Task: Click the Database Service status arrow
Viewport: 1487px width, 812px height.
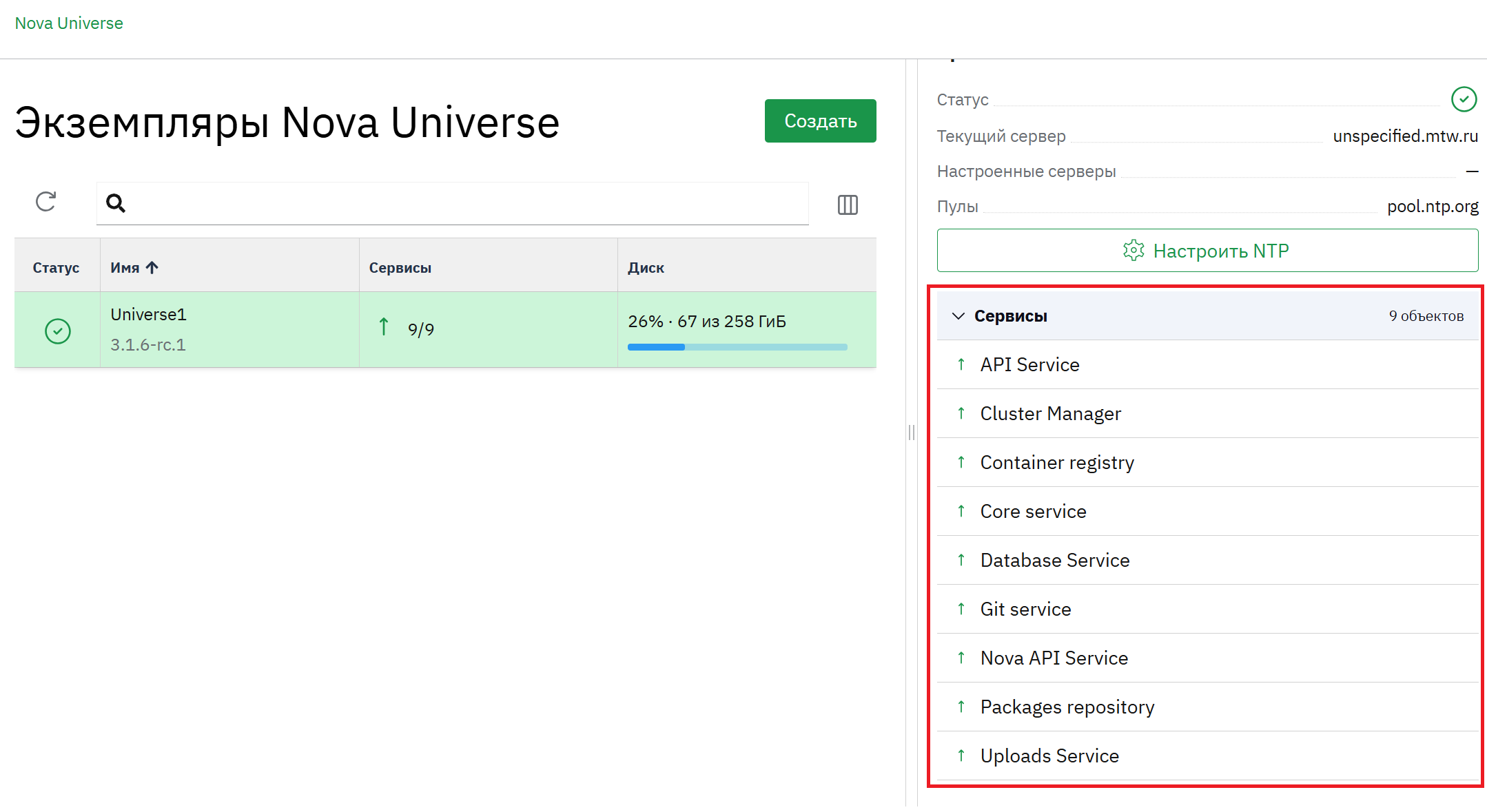Action: point(961,559)
